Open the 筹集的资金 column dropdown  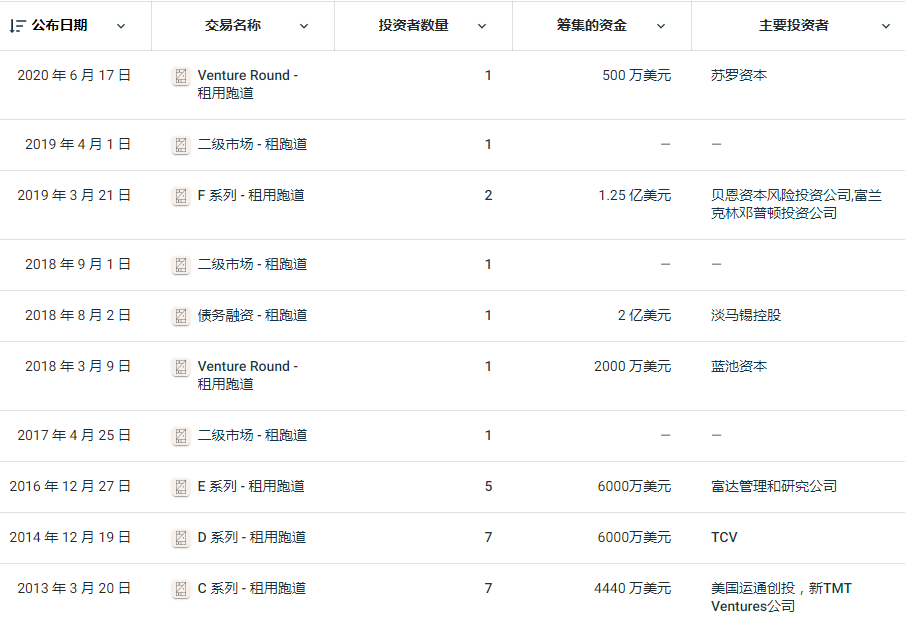coord(661,26)
